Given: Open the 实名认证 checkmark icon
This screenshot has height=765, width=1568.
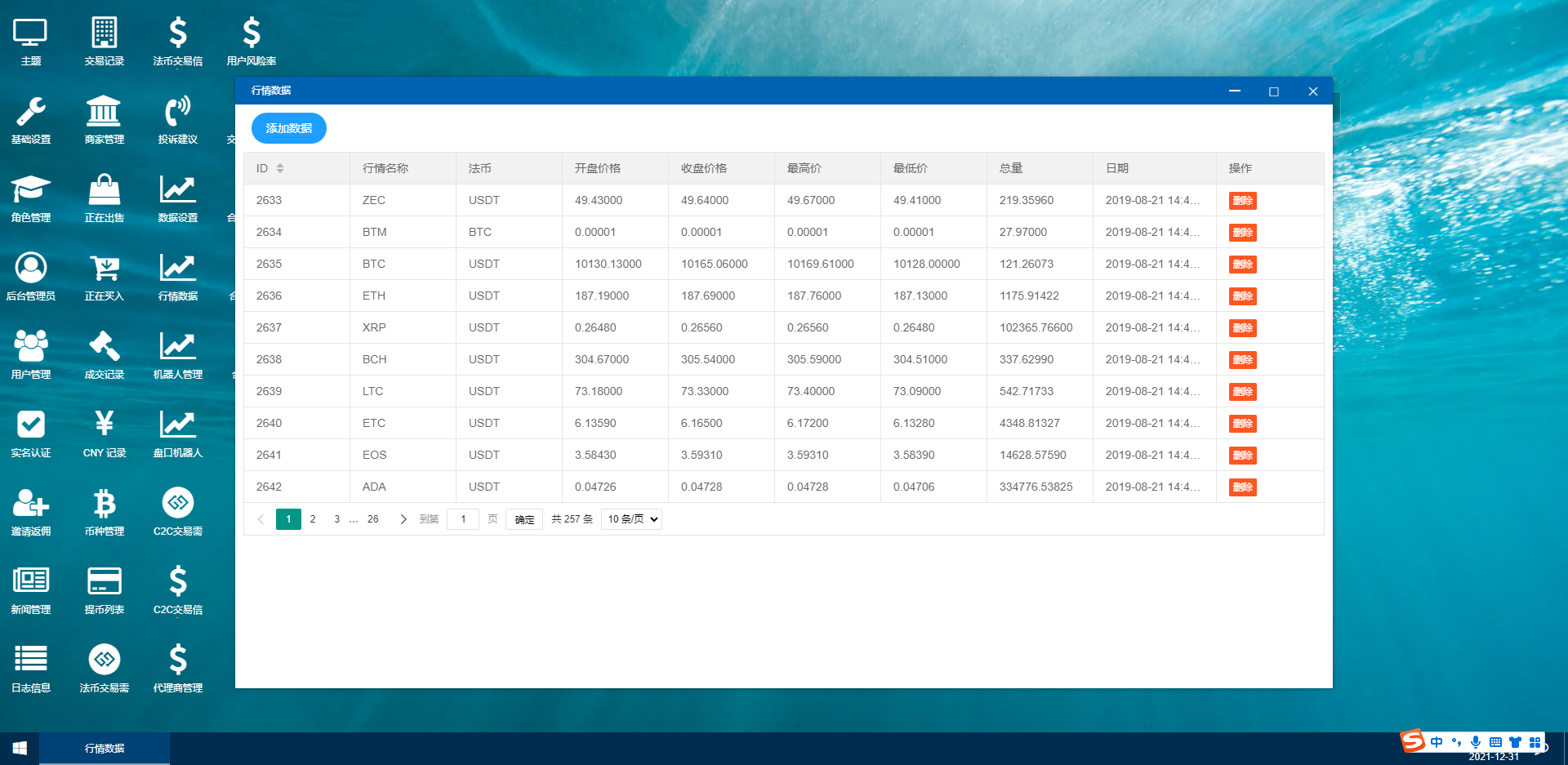Looking at the screenshot, I should click(x=31, y=426).
